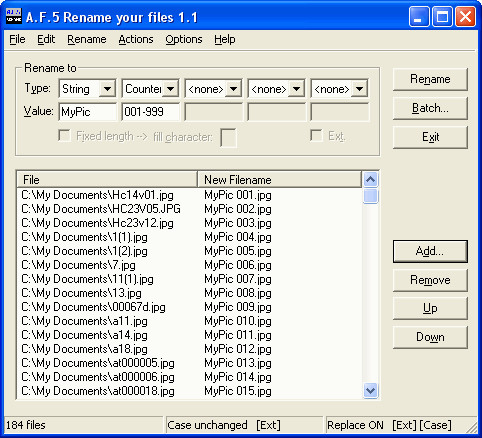Viewport: 482px width, 438px height.
Task: Click the MyPic value field
Action: coord(88,112)
